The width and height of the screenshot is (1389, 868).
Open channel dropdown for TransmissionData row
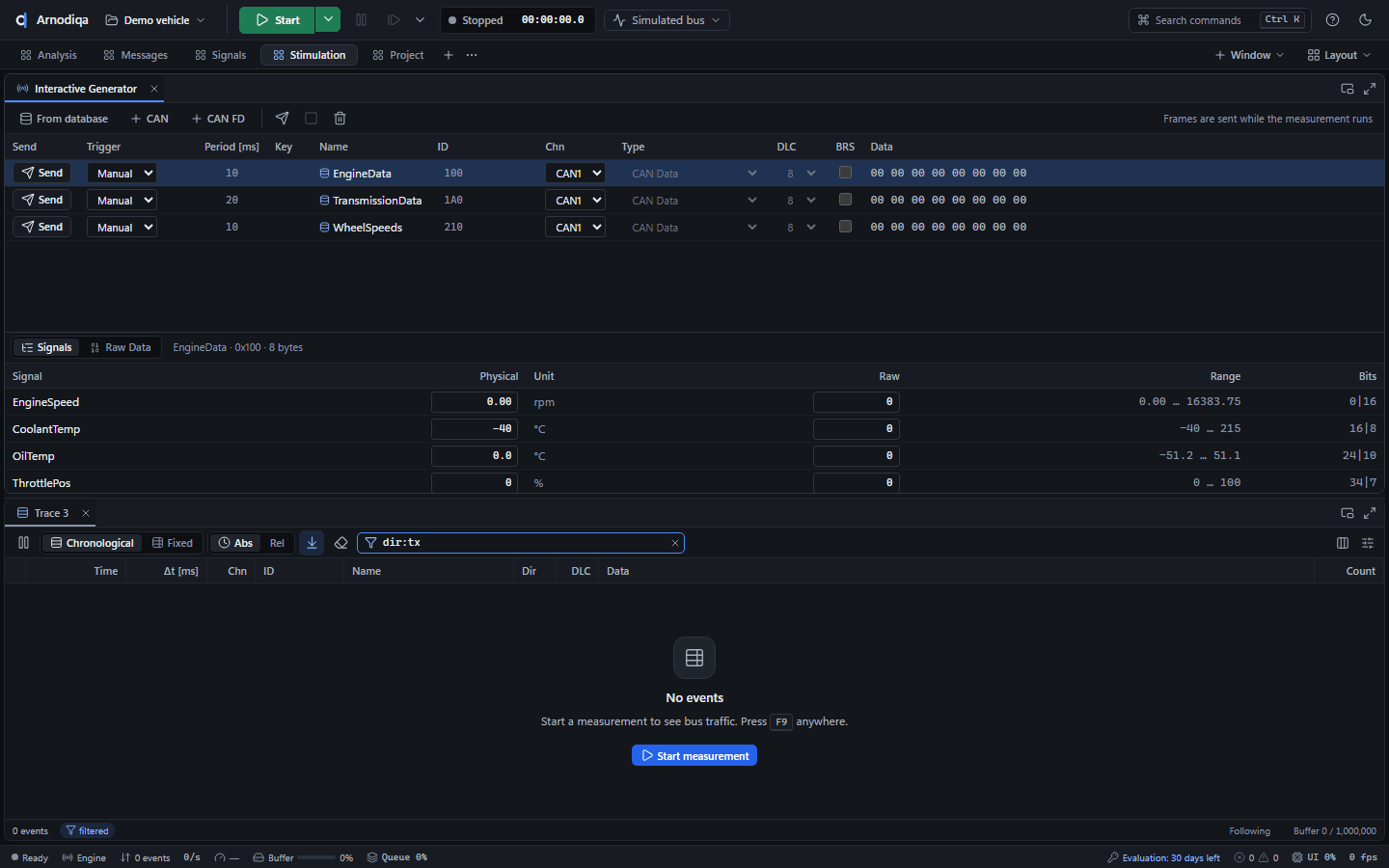(x=575, y=201)
